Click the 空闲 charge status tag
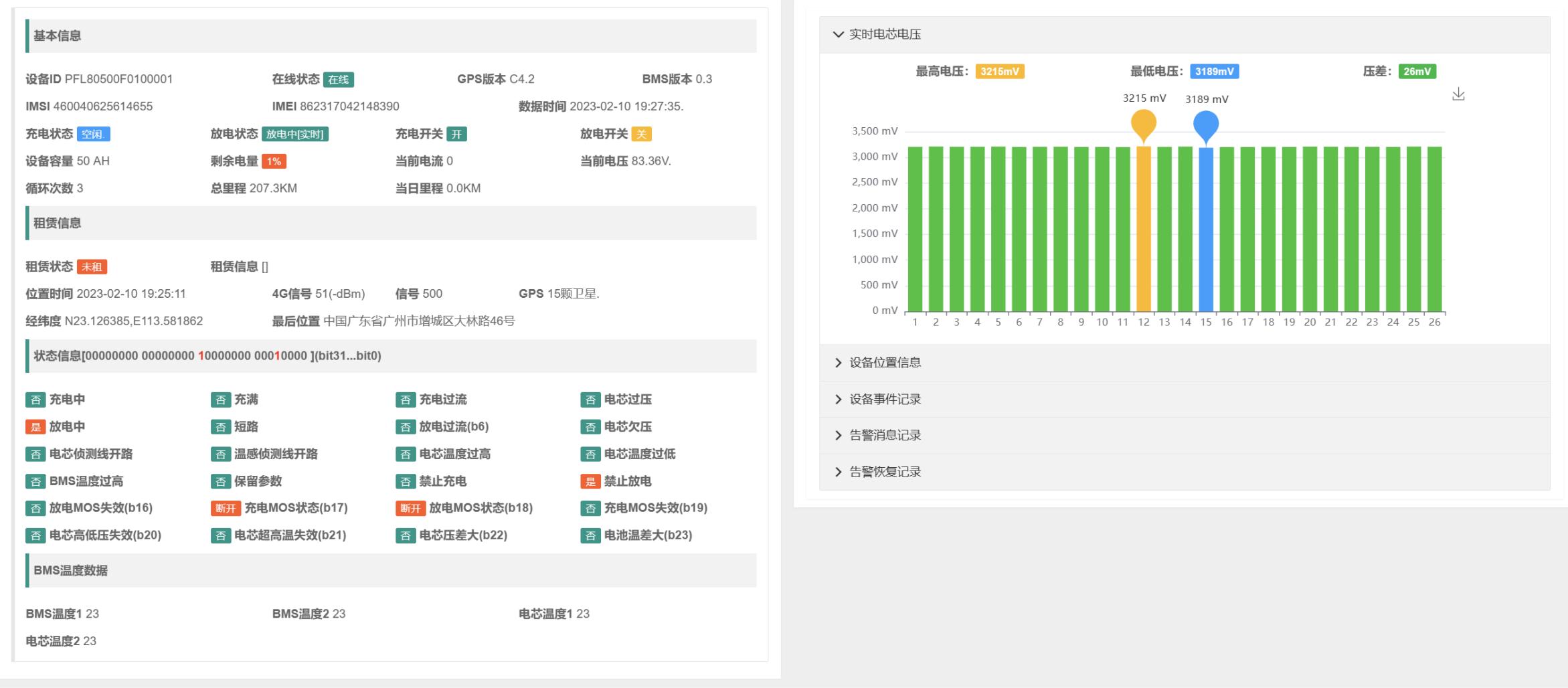Screen dimensions: 1568x688 coord(94,135)
